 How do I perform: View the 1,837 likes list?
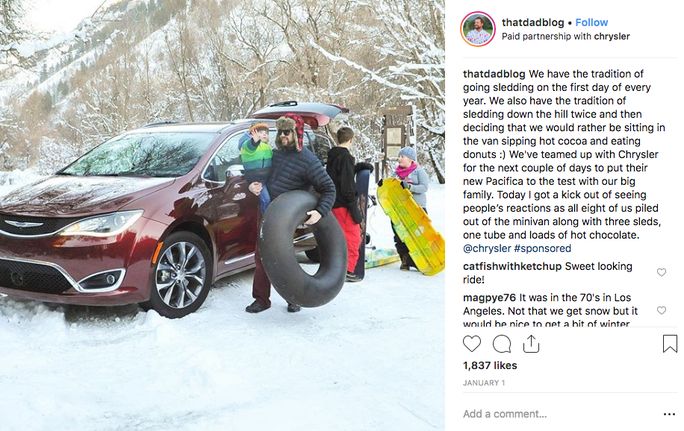(x=490, y=366)
